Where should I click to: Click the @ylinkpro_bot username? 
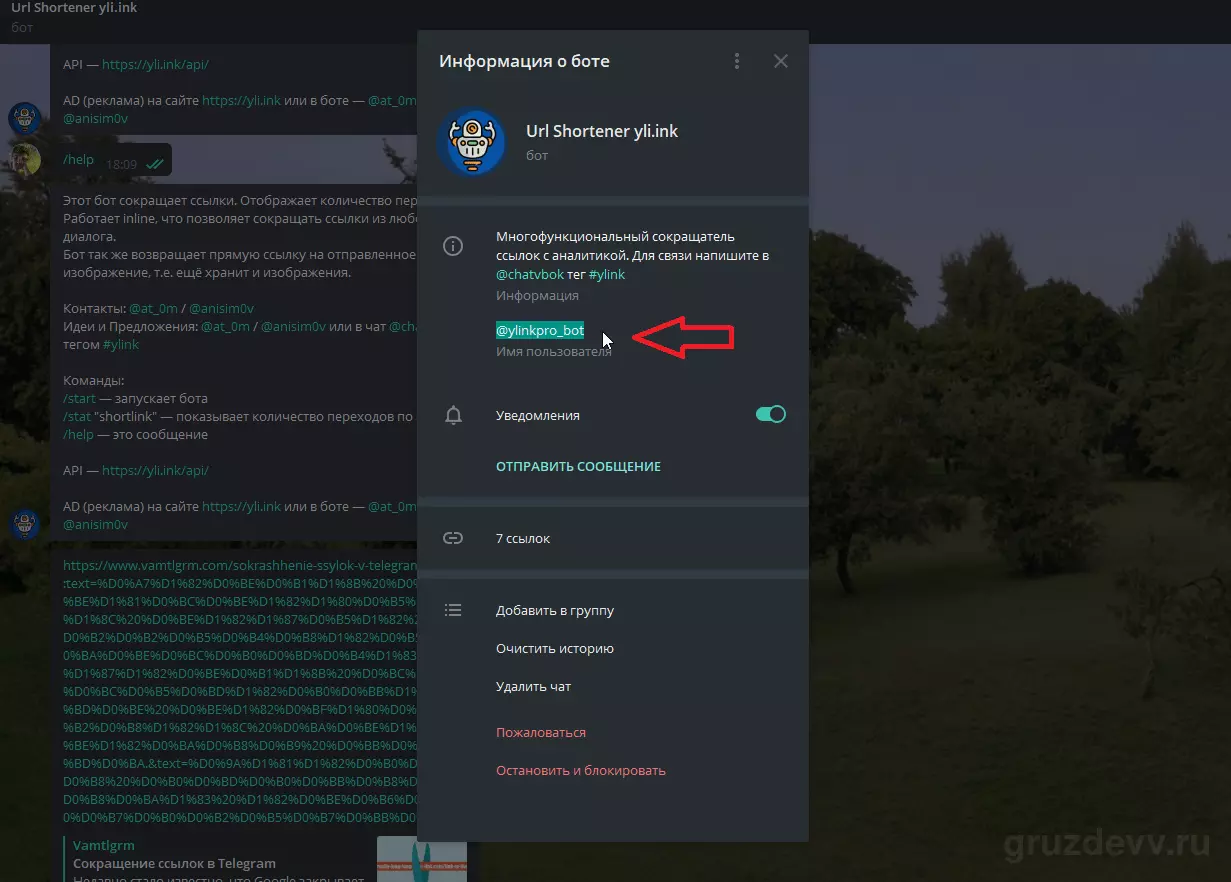coord(540,330)
